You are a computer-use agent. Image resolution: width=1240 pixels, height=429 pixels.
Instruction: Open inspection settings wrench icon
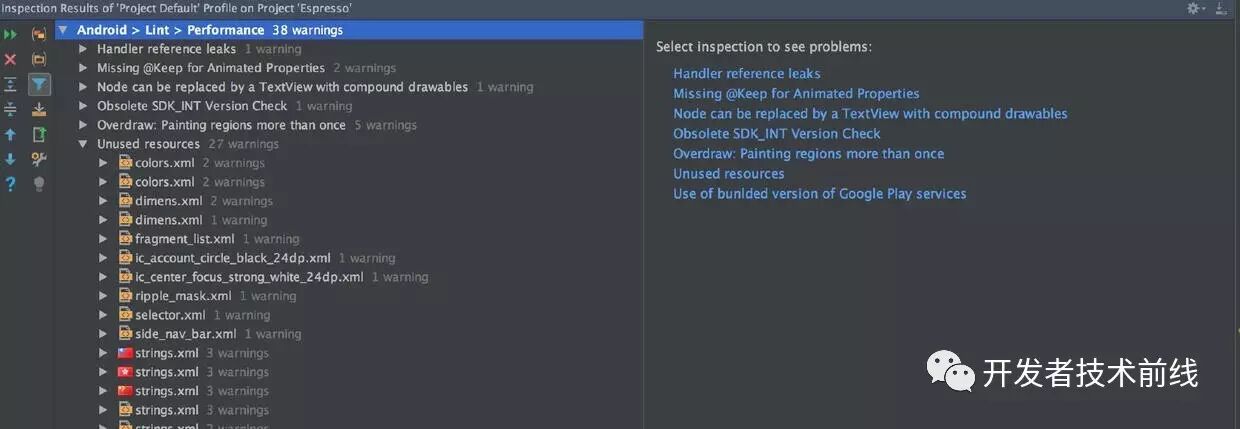tap(39, 159)
